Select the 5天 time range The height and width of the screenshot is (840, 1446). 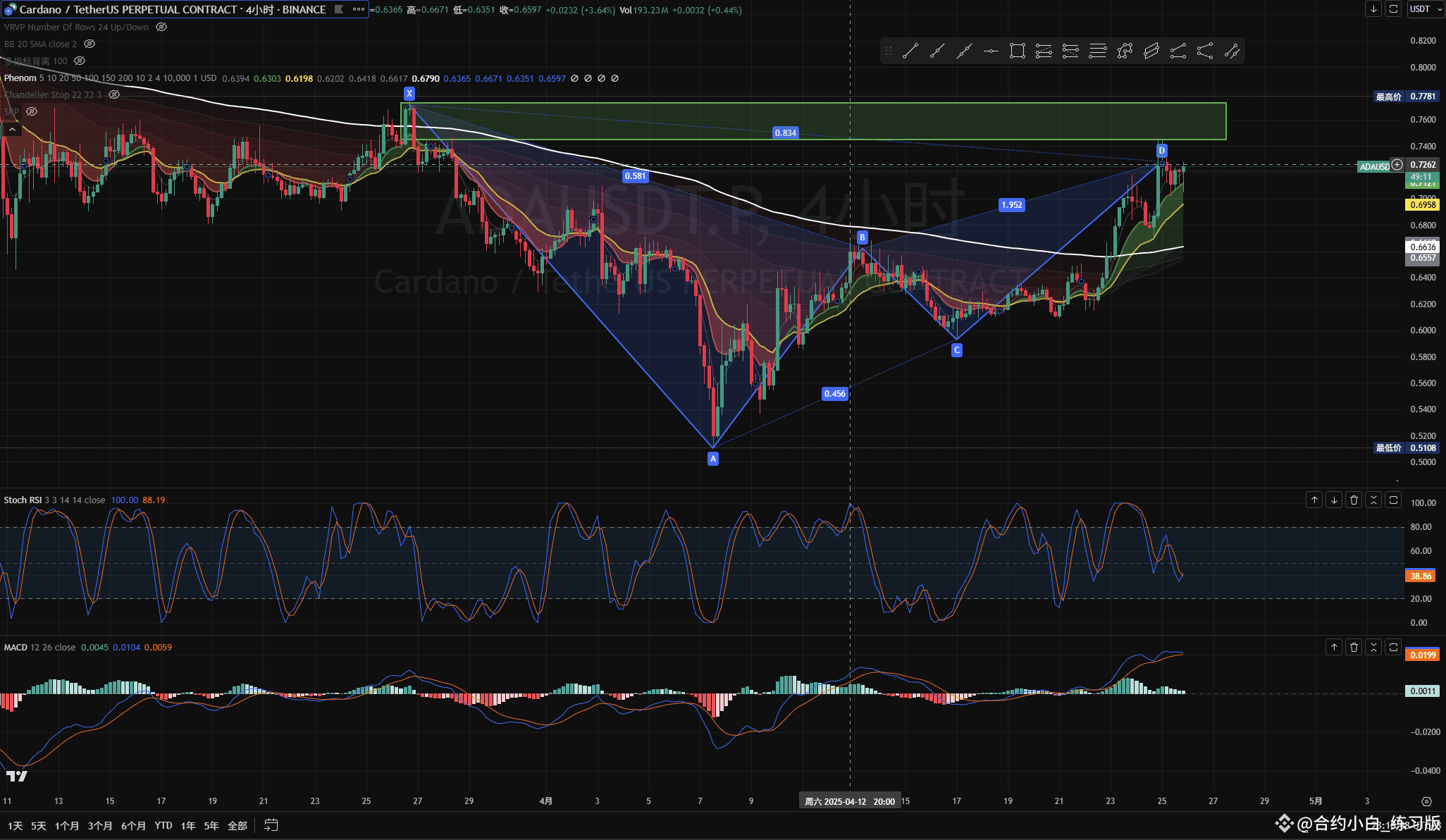[39, 825]
